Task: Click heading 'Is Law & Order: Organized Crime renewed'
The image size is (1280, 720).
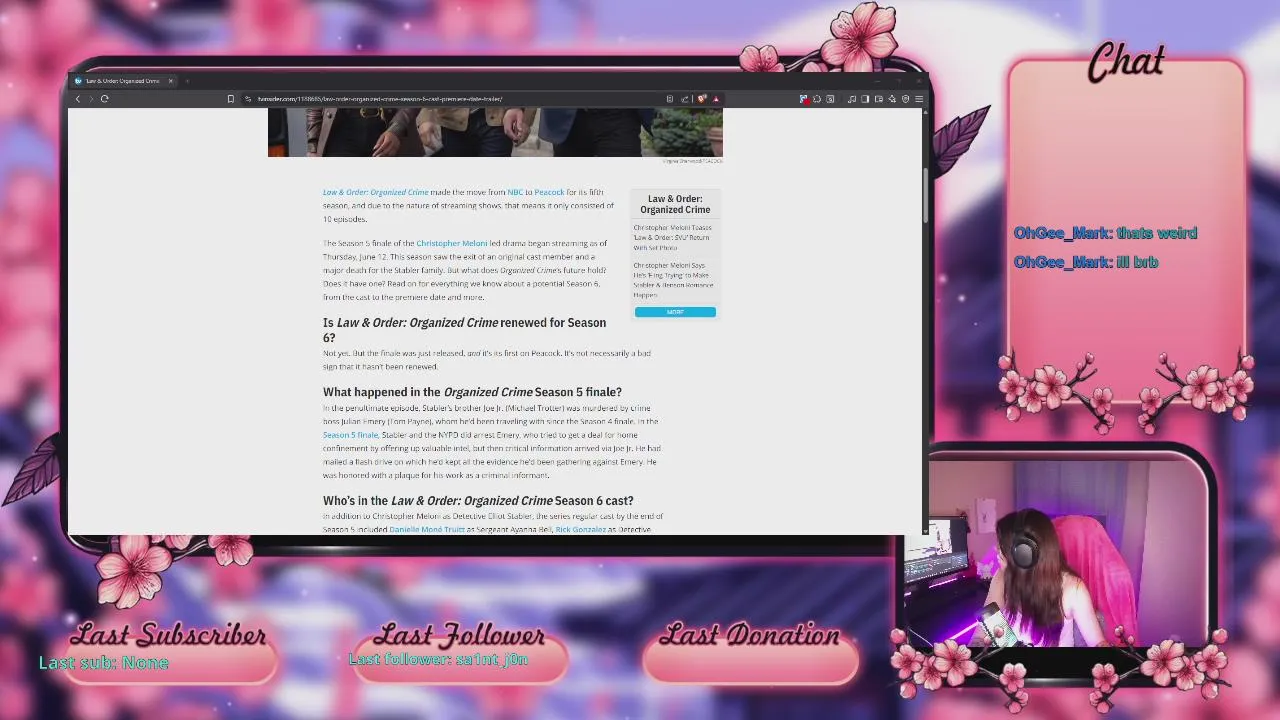Action: [464, 330]
